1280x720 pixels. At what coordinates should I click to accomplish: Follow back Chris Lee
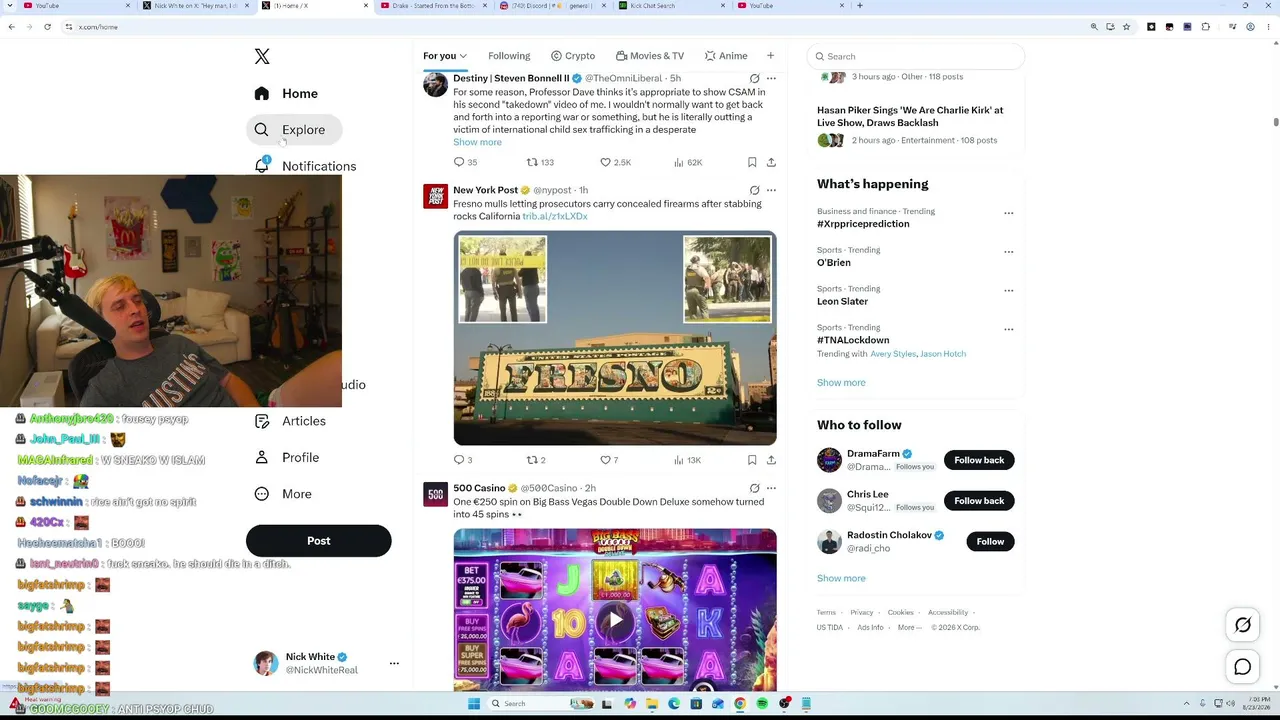click(979, 501)
